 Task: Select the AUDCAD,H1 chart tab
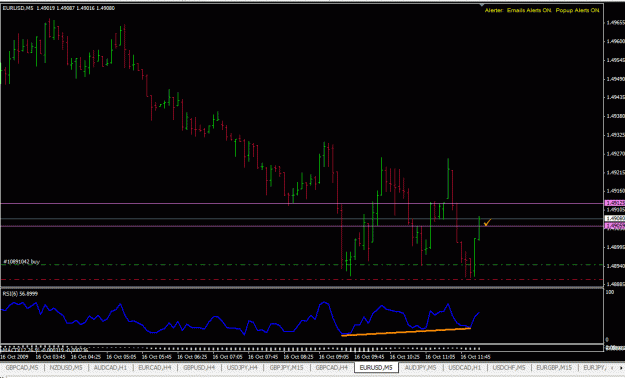110,367
